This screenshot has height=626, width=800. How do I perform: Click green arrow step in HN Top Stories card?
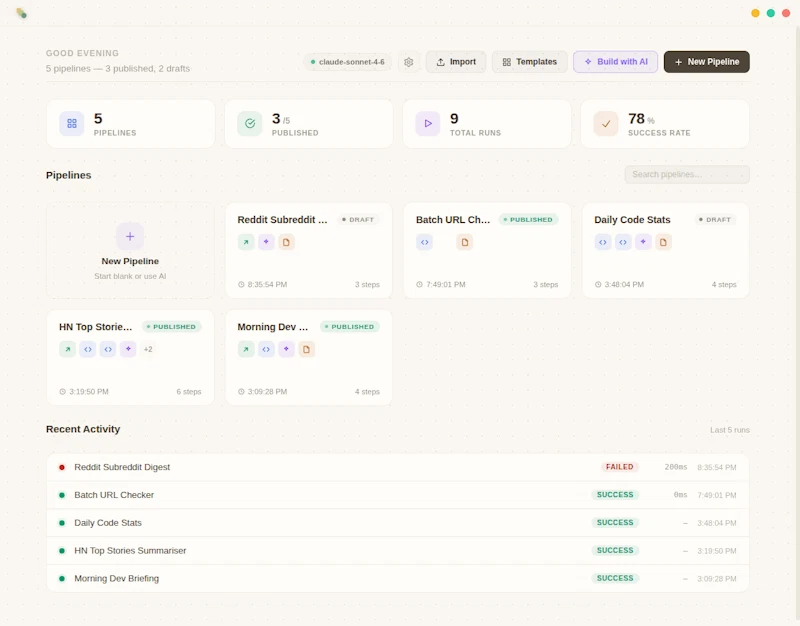click(x=67, y=349)
